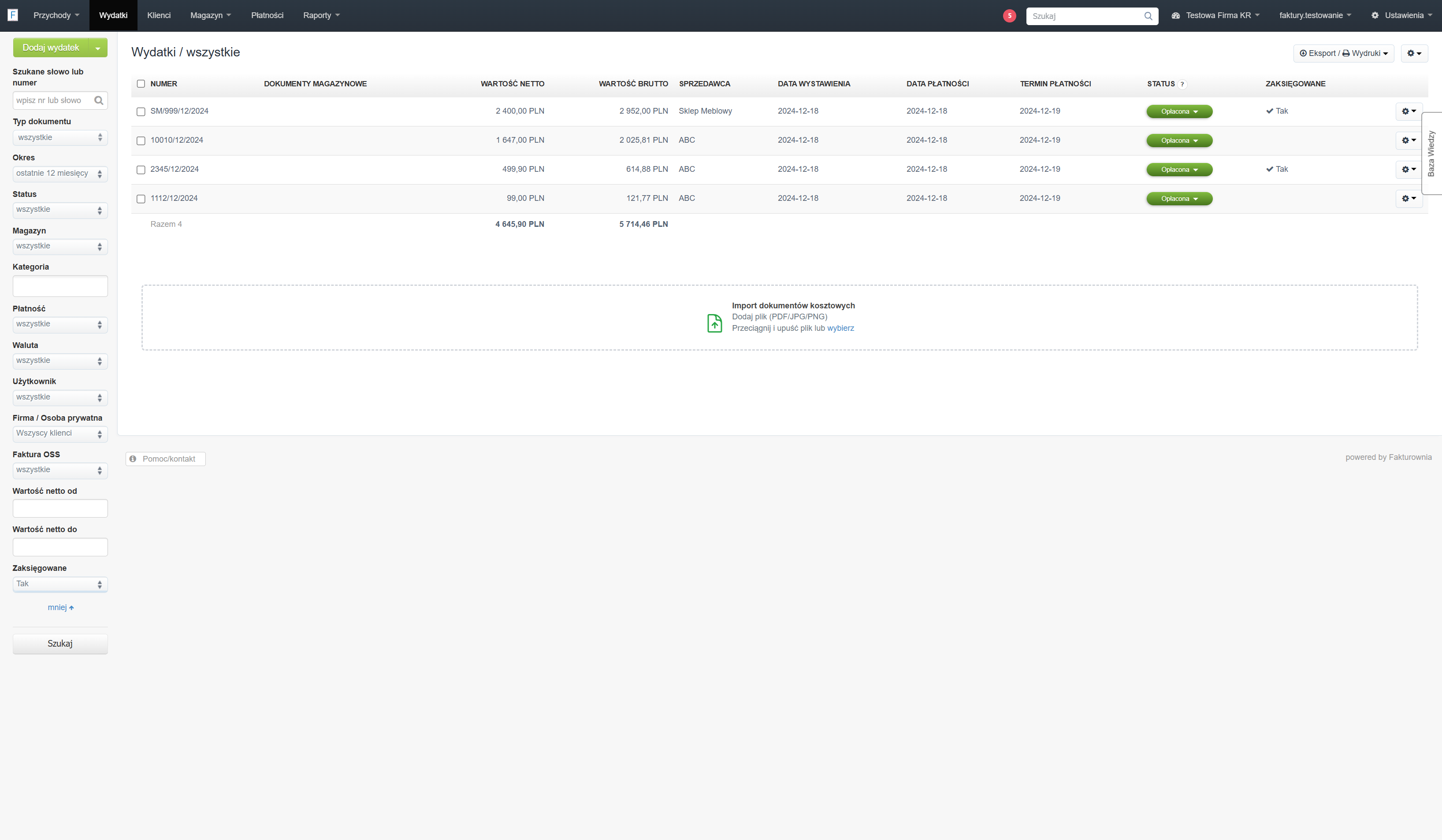Open Opłacona status dropdown for SM/999/12/2024

coord(1179,111)
